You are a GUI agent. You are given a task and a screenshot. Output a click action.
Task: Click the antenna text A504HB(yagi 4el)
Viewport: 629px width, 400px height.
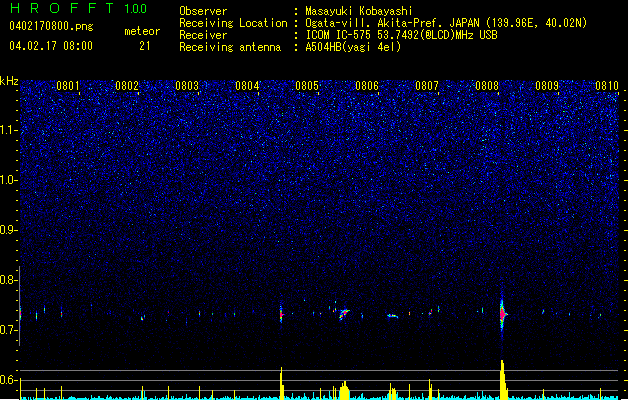(353, 47)
